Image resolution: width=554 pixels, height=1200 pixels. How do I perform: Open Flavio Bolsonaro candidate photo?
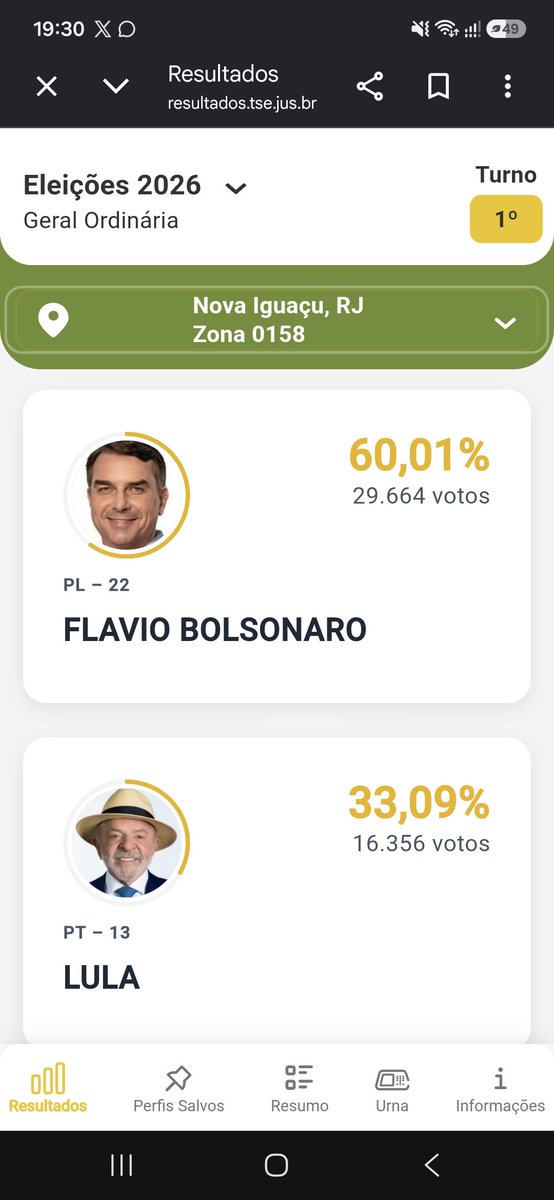pyautogui.click(x=126, y=495)
